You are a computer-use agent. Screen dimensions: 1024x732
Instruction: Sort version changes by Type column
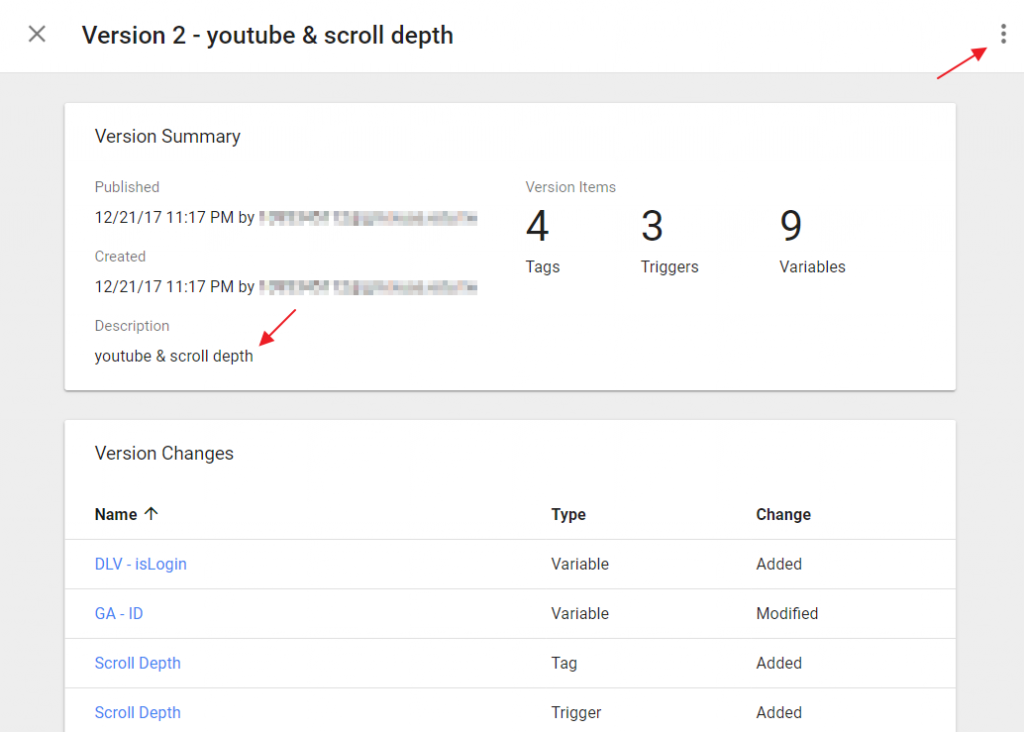(x=568, y=514)
